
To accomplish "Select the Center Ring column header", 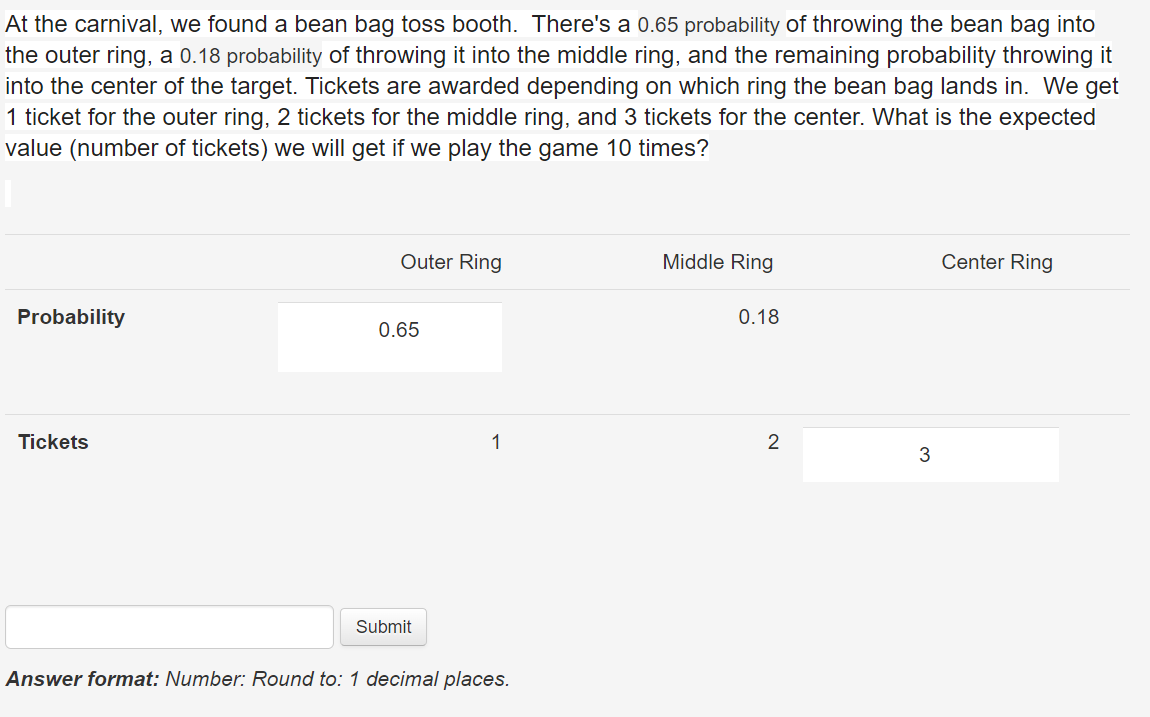I will coord(996,262).
